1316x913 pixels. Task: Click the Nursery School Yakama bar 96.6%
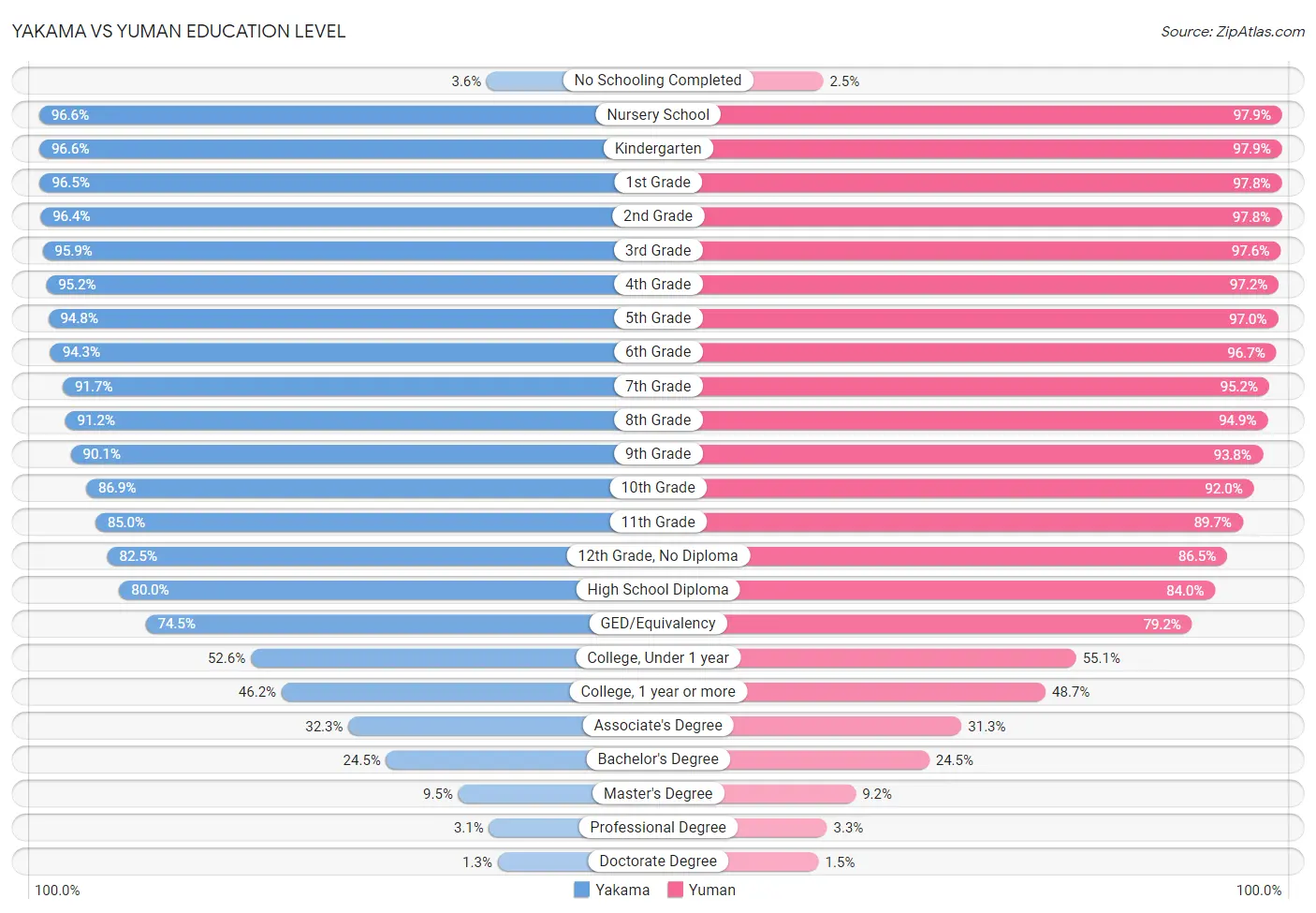click(348, 115)
